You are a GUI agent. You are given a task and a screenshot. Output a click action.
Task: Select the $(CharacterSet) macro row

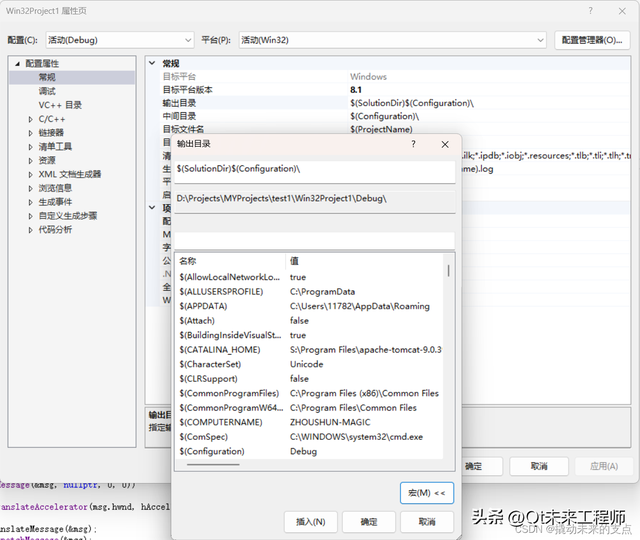(310, 364)
